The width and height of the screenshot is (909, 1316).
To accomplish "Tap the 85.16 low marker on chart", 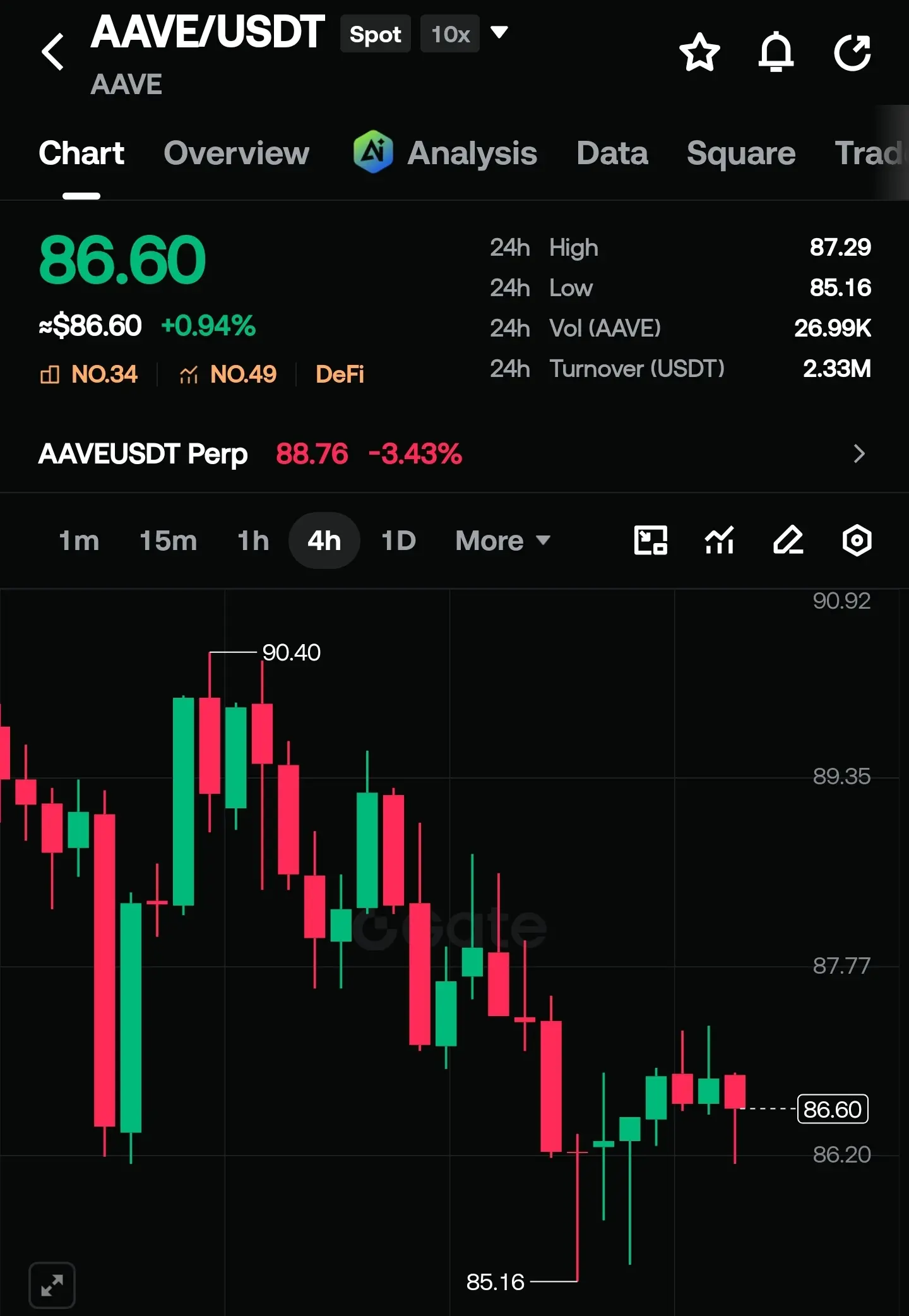I will (x=496, y=1282).
